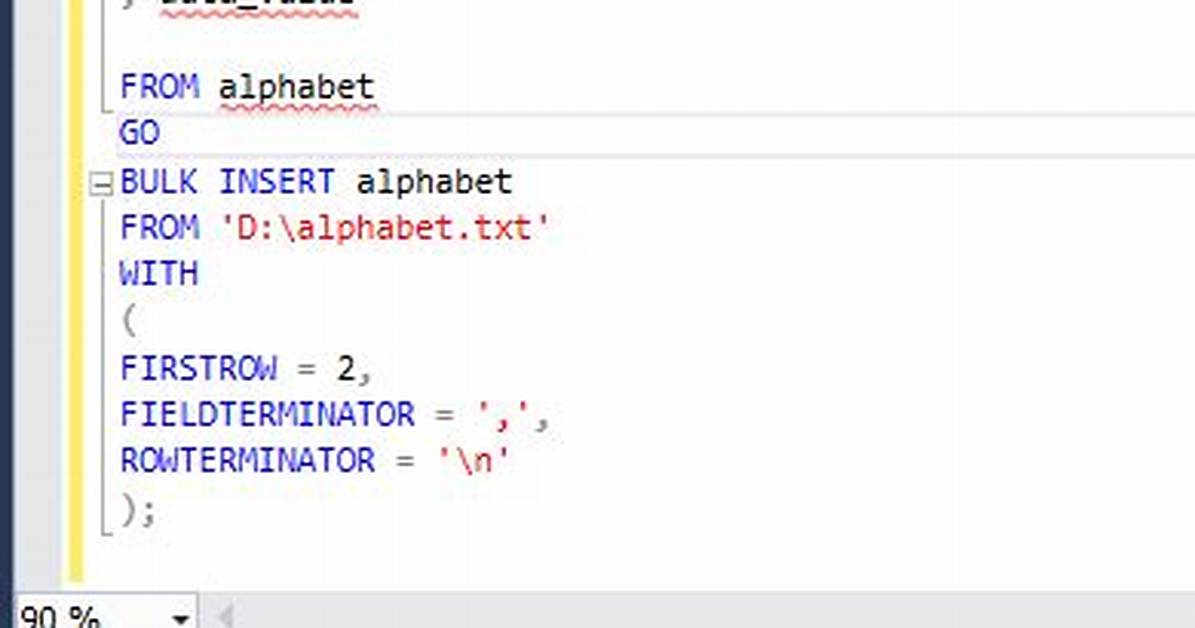Viewport: 1195px width, 628px height.
Task: Click the ',' field terminator string
Action: [502, 415]
